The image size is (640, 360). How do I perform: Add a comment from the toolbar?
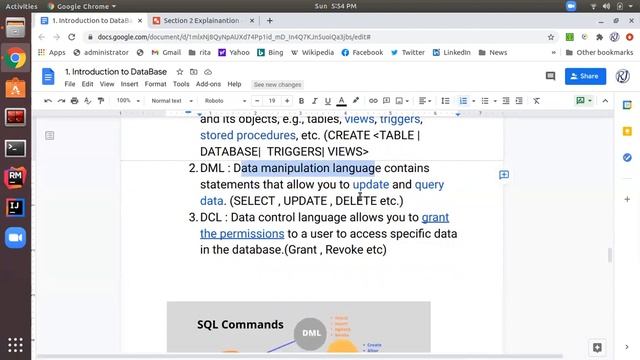pos(386,101)
